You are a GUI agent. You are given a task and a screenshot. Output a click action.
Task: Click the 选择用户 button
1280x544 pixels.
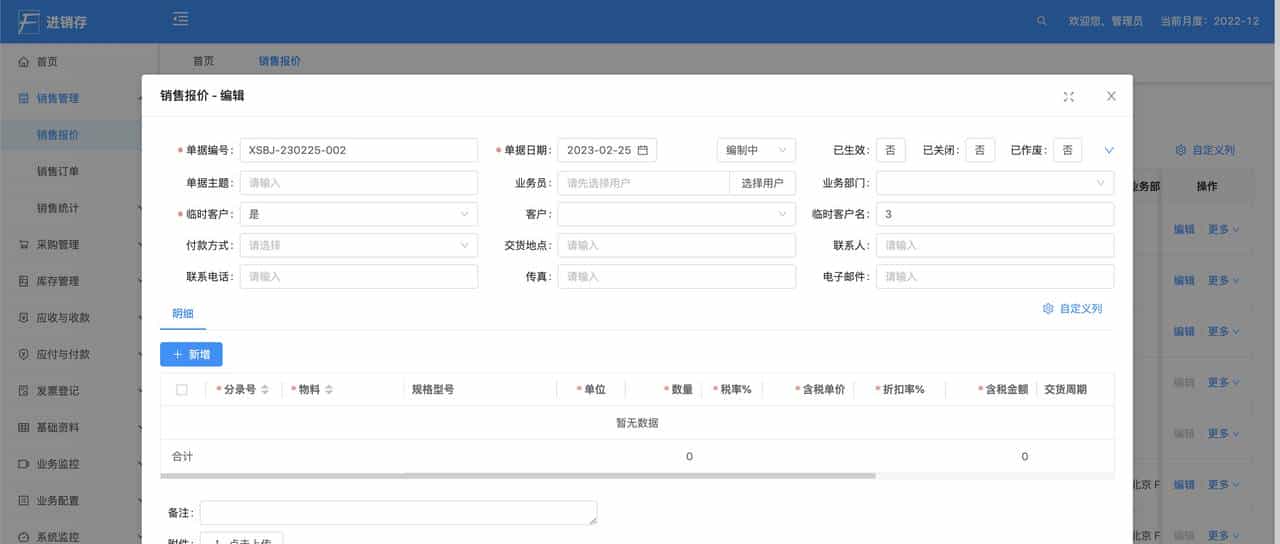(x=763, y=183)
